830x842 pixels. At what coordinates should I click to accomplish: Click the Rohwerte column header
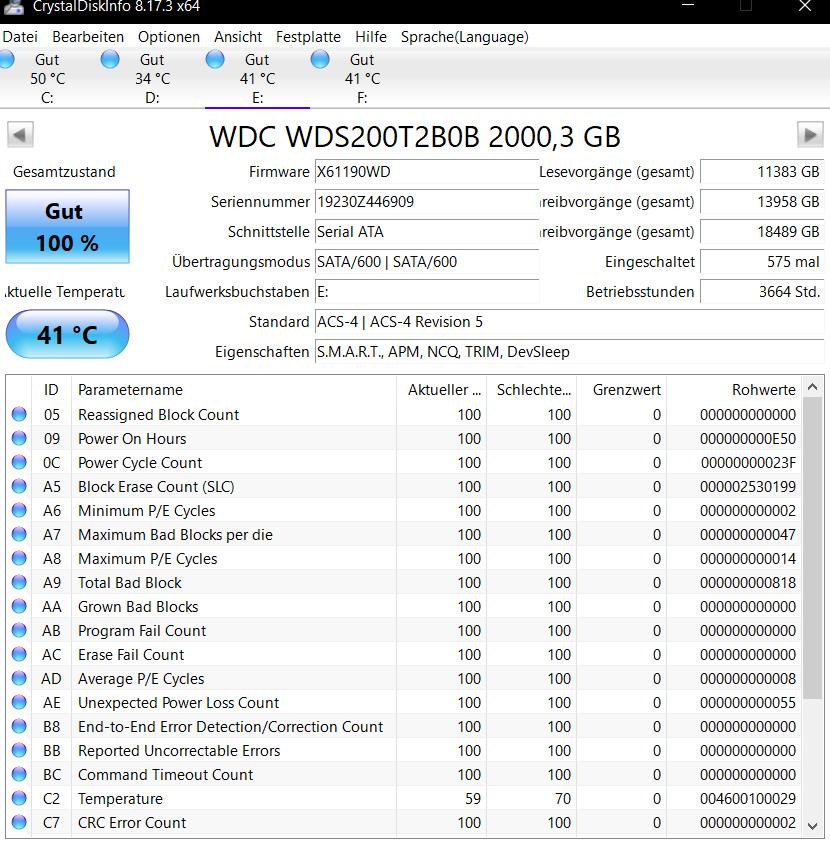point(734,390)
